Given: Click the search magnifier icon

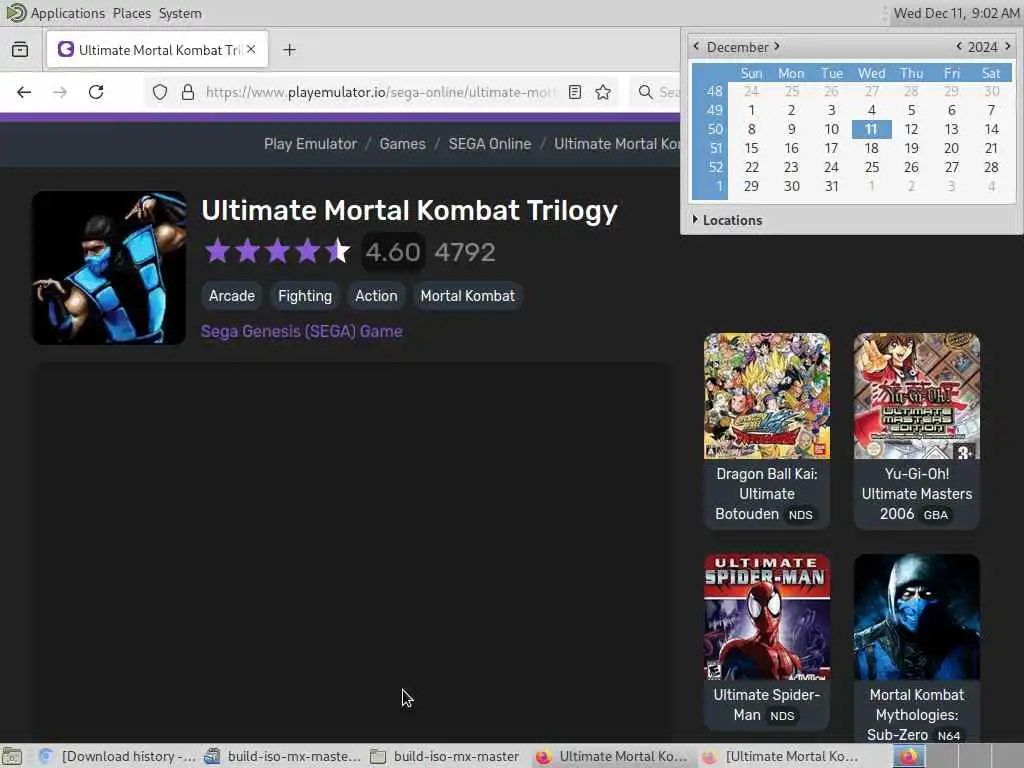Looking at the screenshot, I should click(x=645, y=92).
